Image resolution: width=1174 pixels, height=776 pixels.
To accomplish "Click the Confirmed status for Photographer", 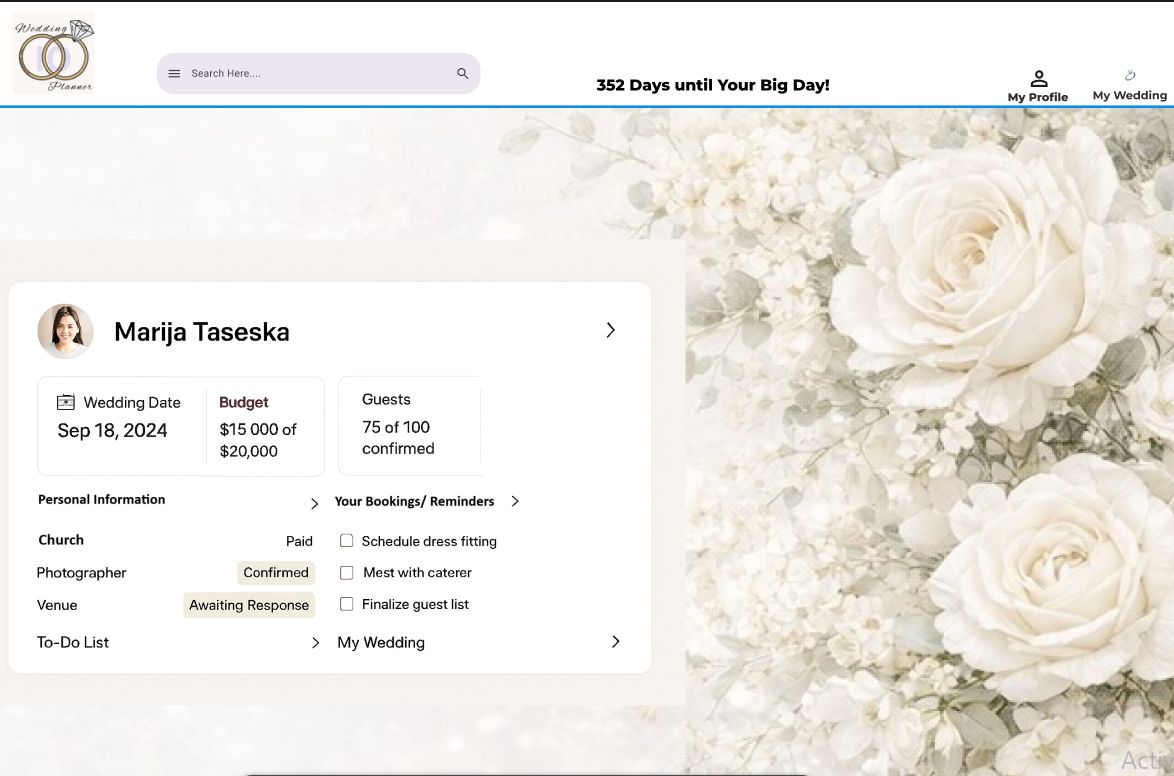I will [276, 573].
